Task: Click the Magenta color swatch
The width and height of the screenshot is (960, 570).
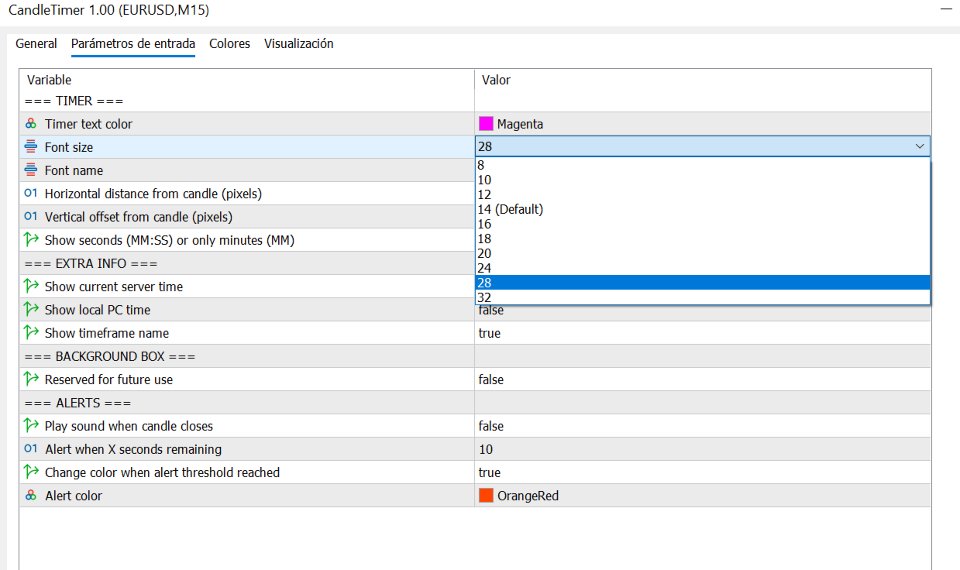Action: coord(486,124)
